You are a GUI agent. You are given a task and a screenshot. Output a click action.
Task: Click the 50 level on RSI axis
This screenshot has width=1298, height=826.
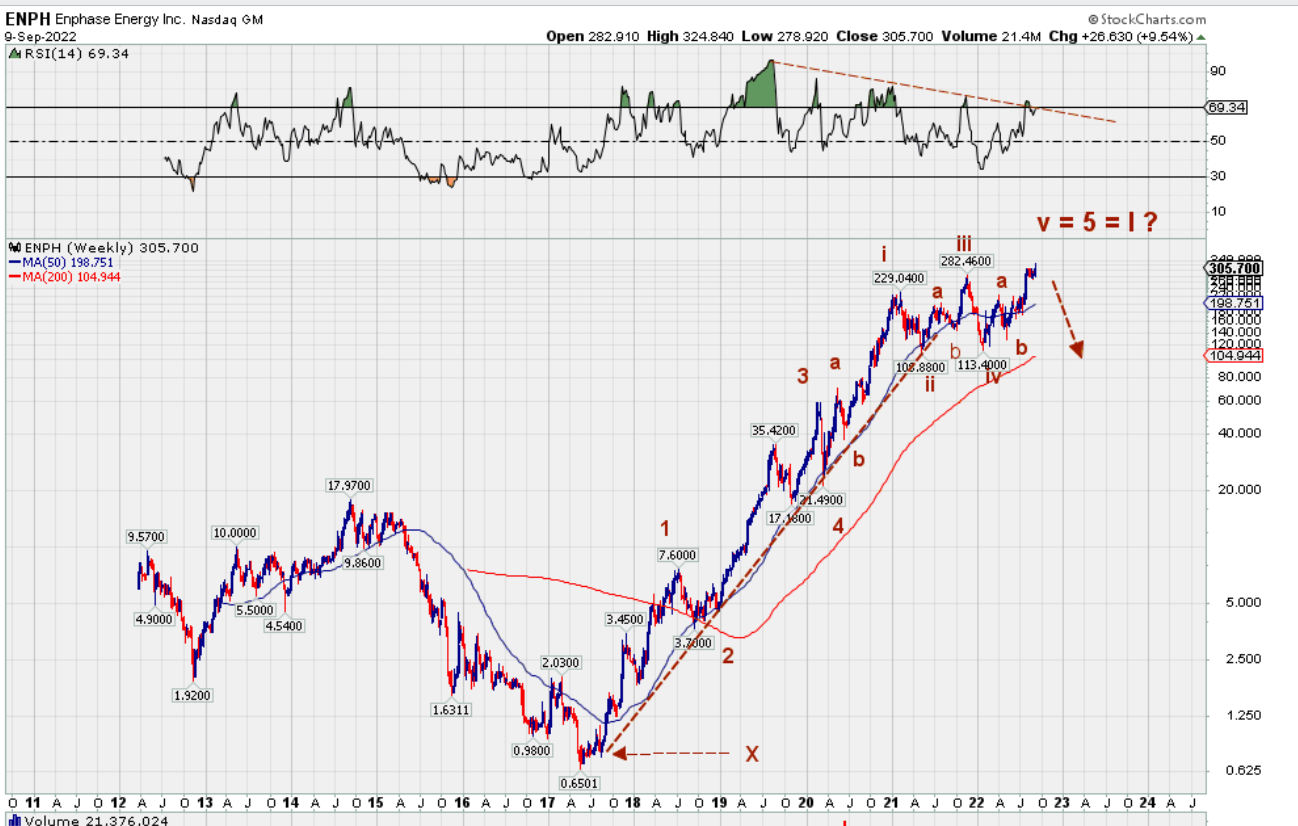click(x=1217, y=141)
